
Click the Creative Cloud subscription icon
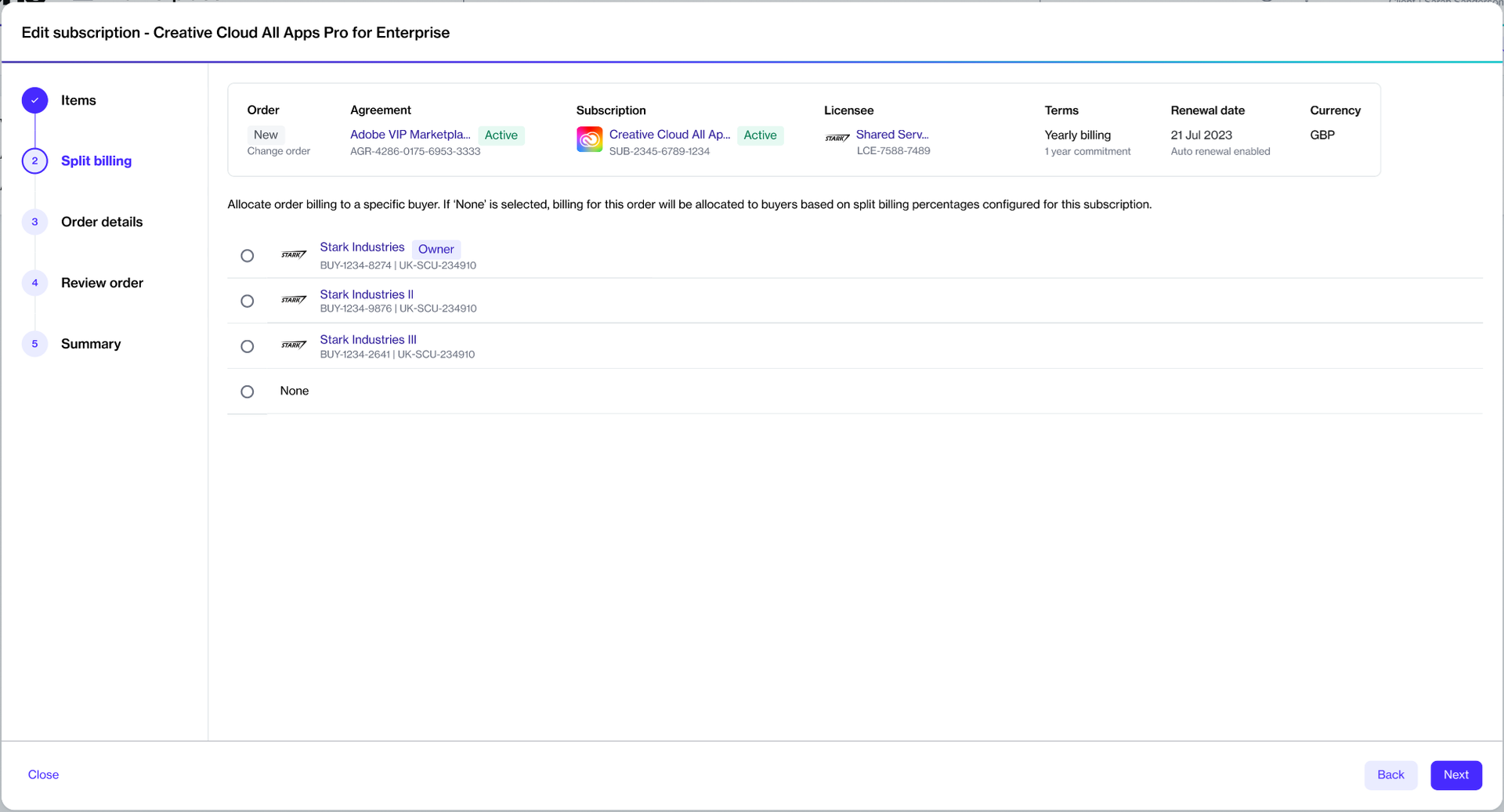589,139
